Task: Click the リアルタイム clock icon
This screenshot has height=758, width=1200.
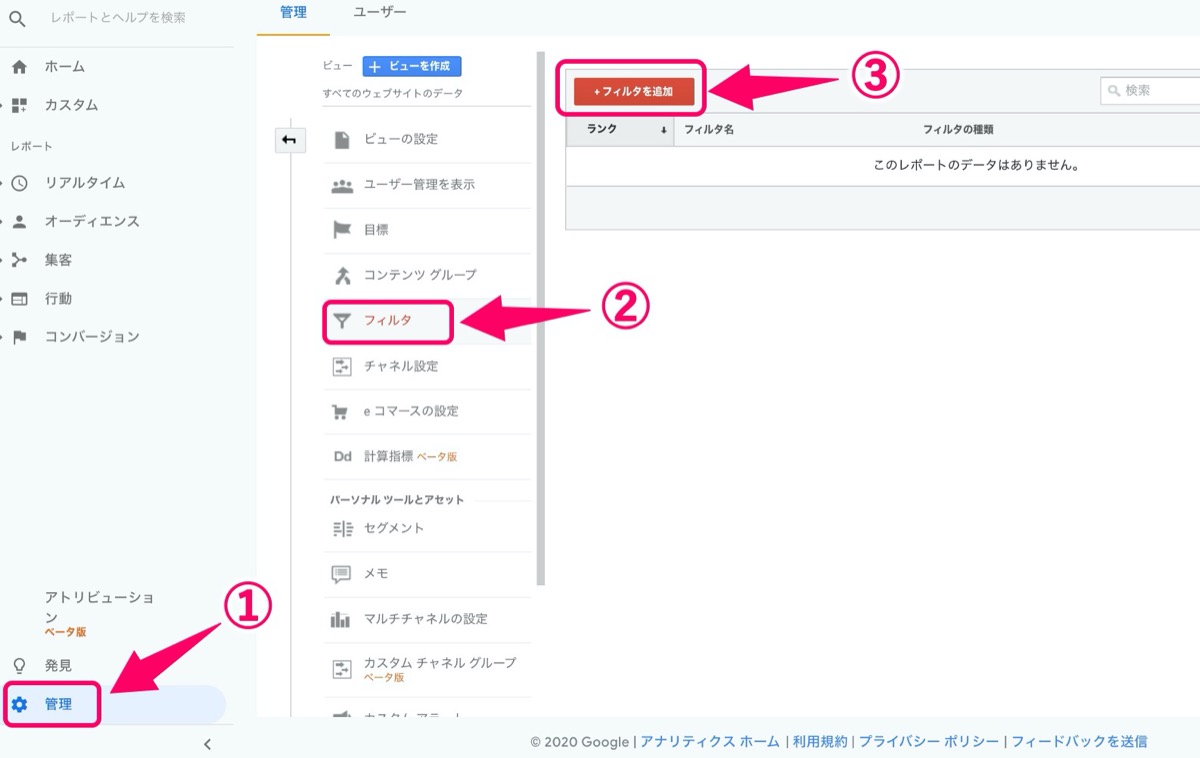Action: 19,183
